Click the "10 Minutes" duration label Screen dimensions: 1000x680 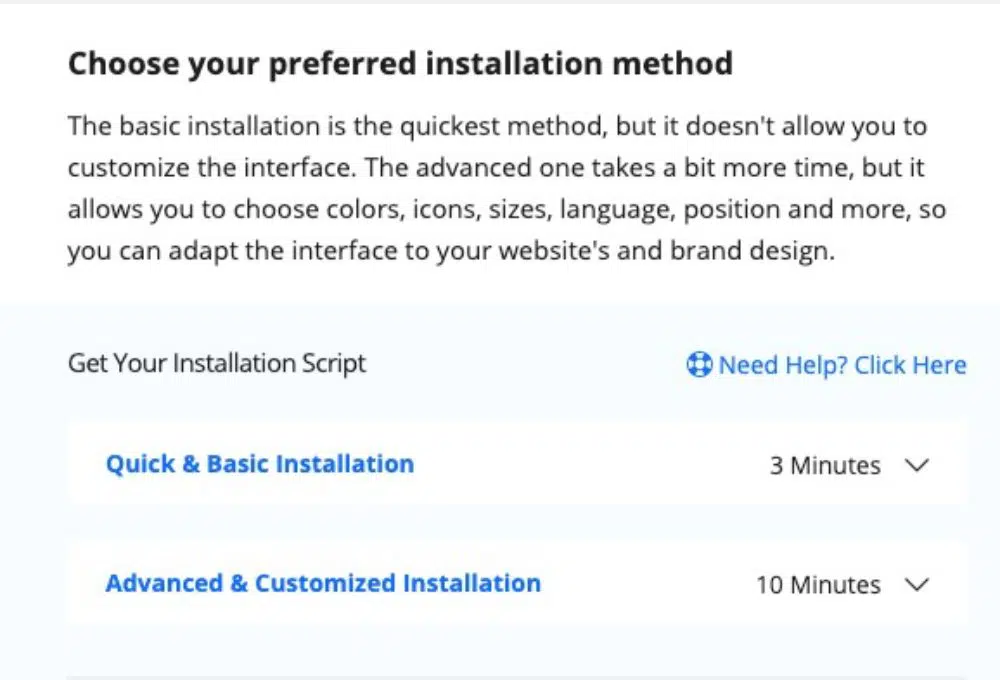pyautogui.click(x=818, y=585)
